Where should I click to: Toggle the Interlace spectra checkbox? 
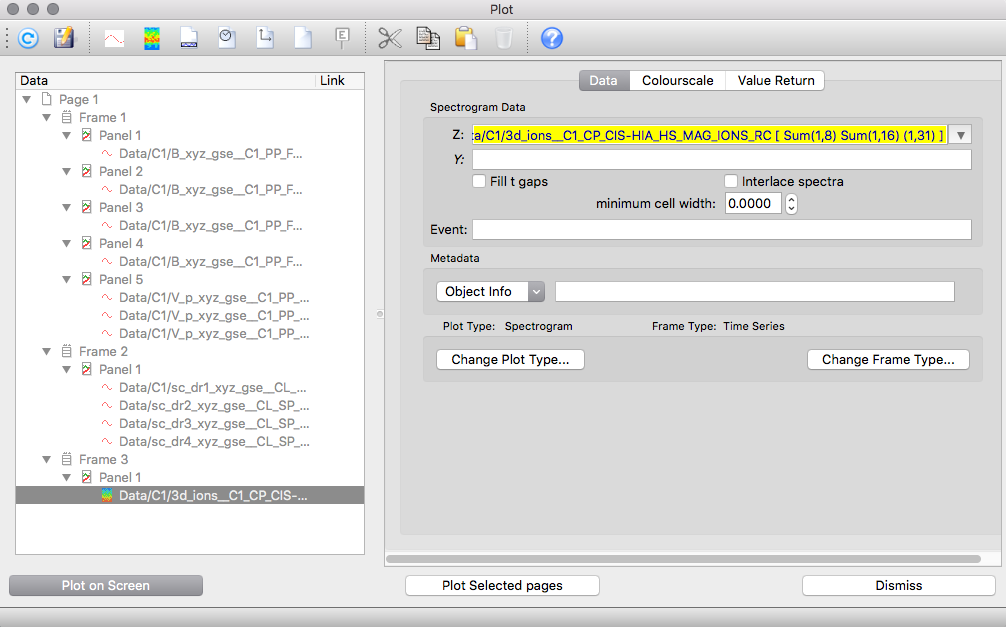732,182
